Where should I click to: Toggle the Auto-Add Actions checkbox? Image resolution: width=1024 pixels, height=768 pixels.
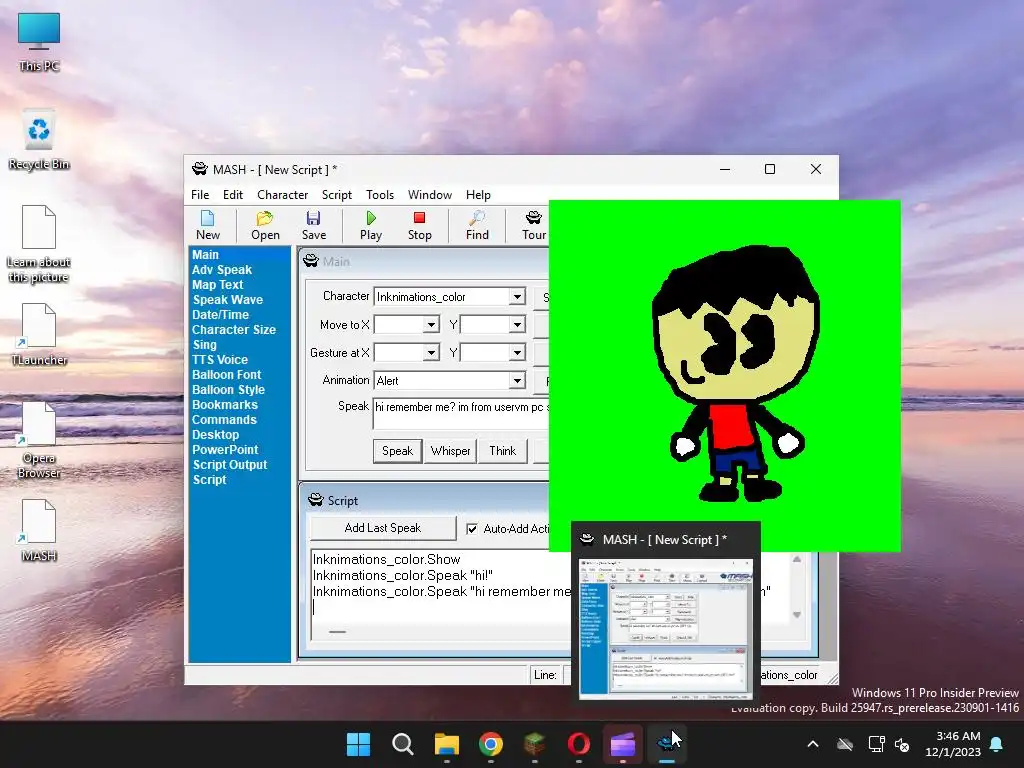tap(472, 529)
